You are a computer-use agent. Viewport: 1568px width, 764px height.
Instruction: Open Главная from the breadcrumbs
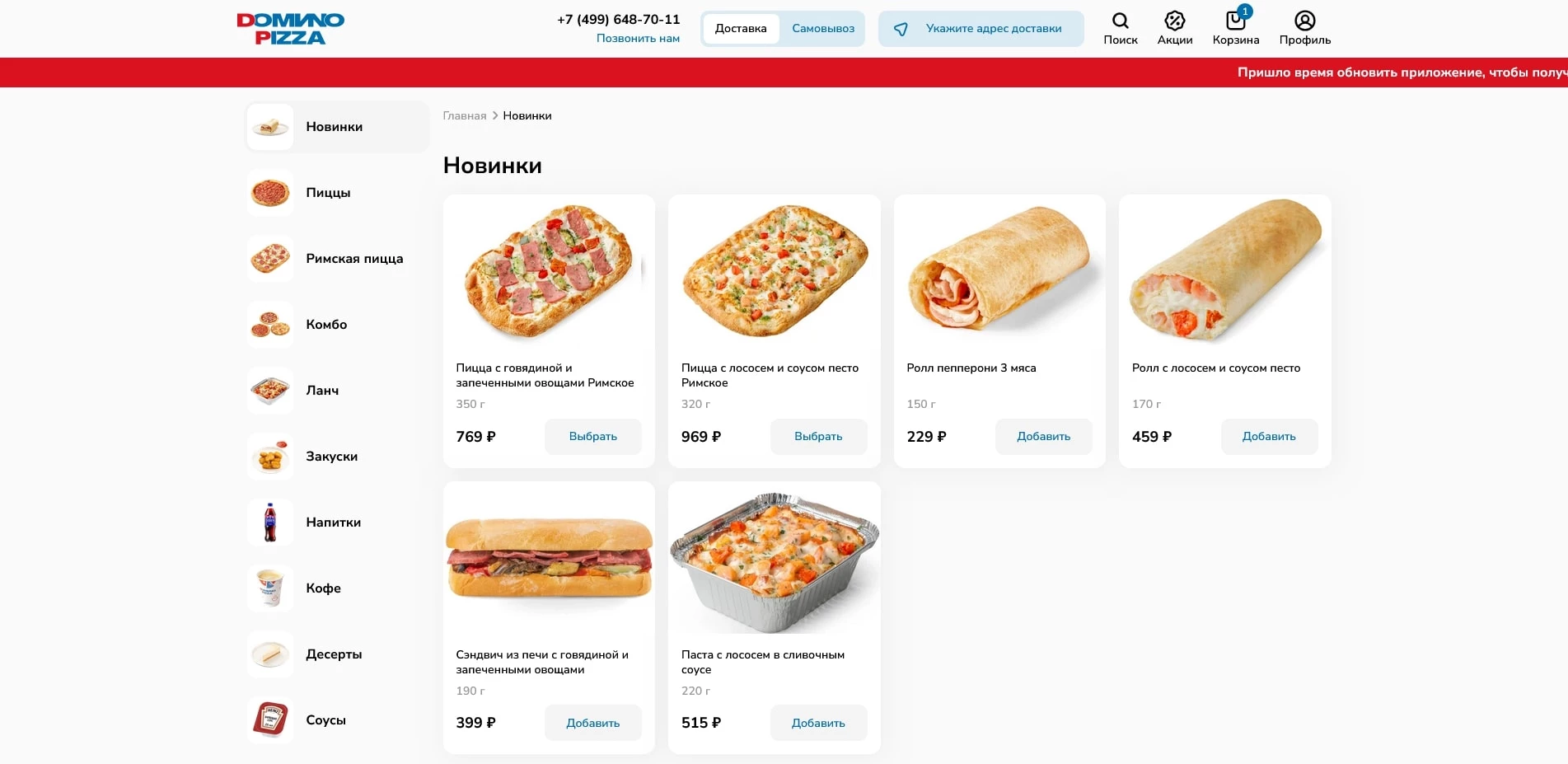(464, 115)
